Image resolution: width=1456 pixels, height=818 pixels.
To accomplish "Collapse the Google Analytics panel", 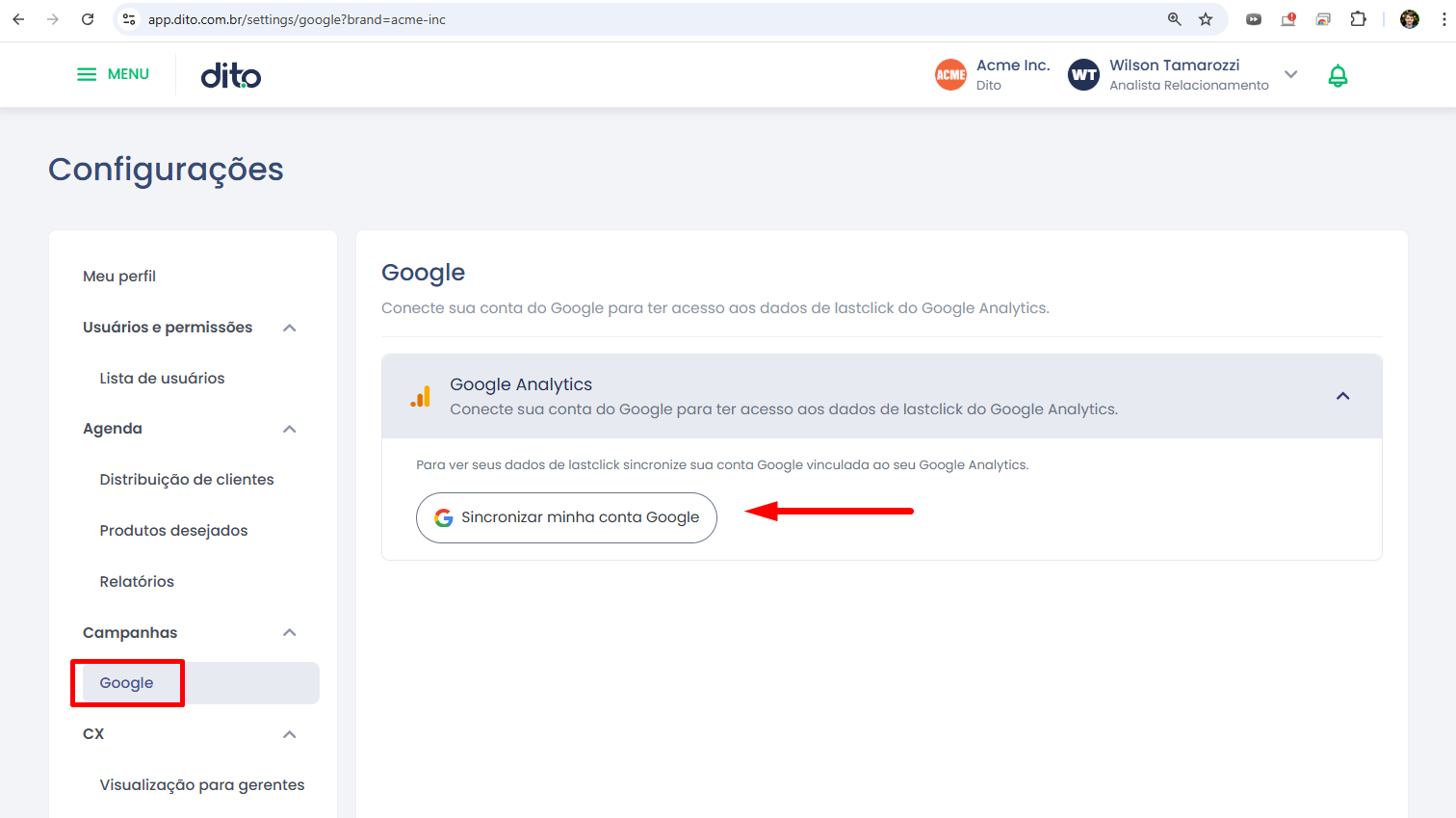I will click(x=1343, y=396).
